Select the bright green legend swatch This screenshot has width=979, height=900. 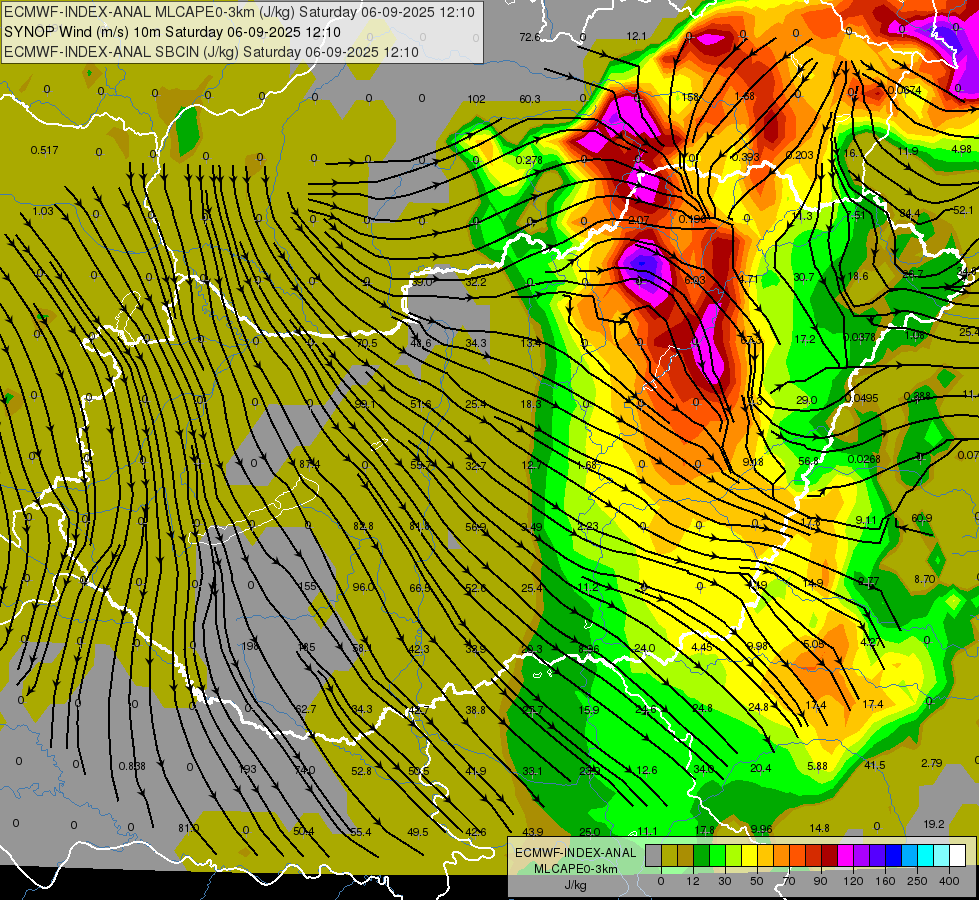(x=717, y=855)
